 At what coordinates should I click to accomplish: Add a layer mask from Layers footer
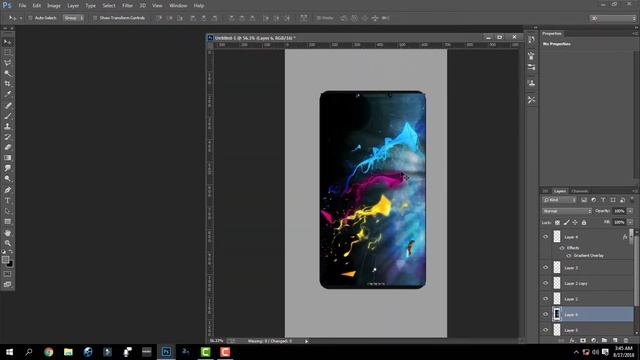tap(583, 340)
